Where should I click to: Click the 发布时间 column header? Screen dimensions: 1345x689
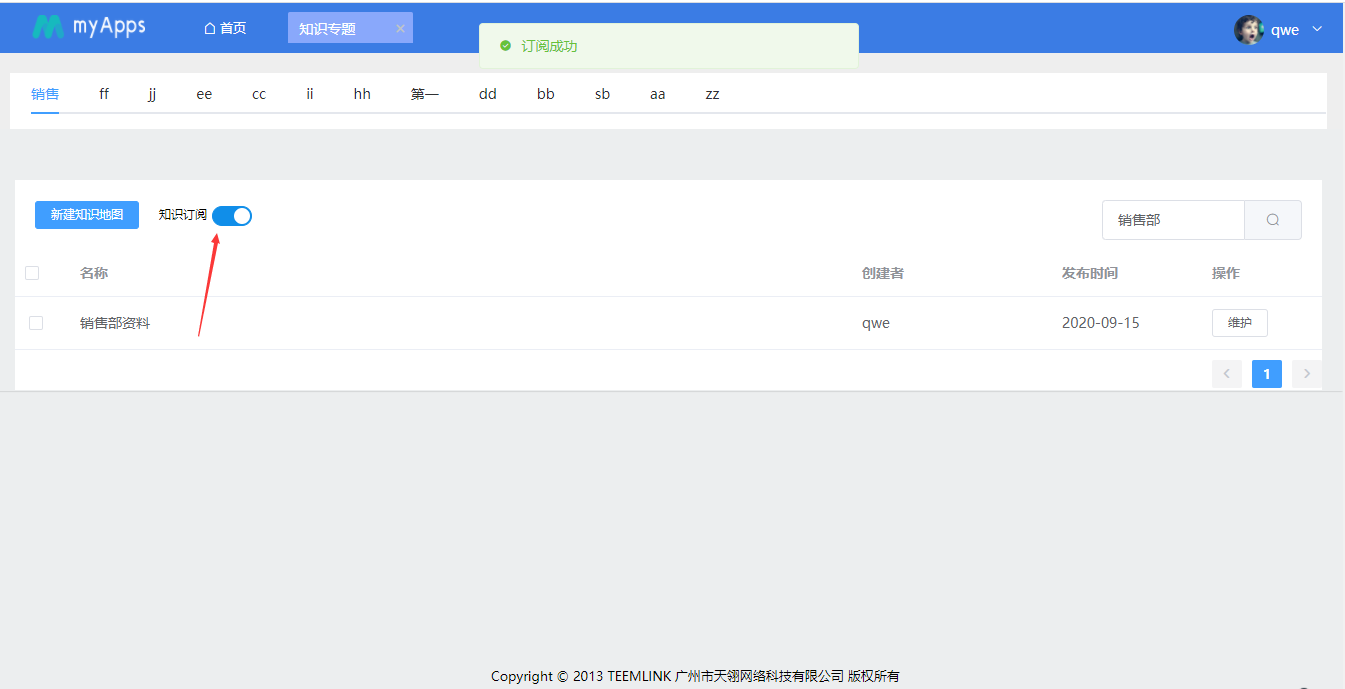pos(1090,273)
